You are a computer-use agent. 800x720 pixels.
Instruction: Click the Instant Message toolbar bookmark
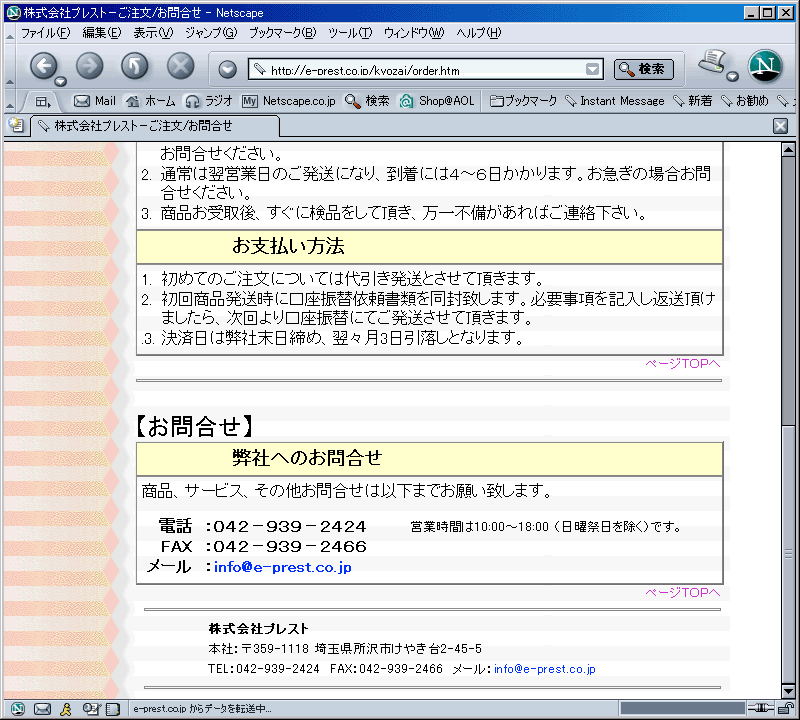click(x=615, y=101)
